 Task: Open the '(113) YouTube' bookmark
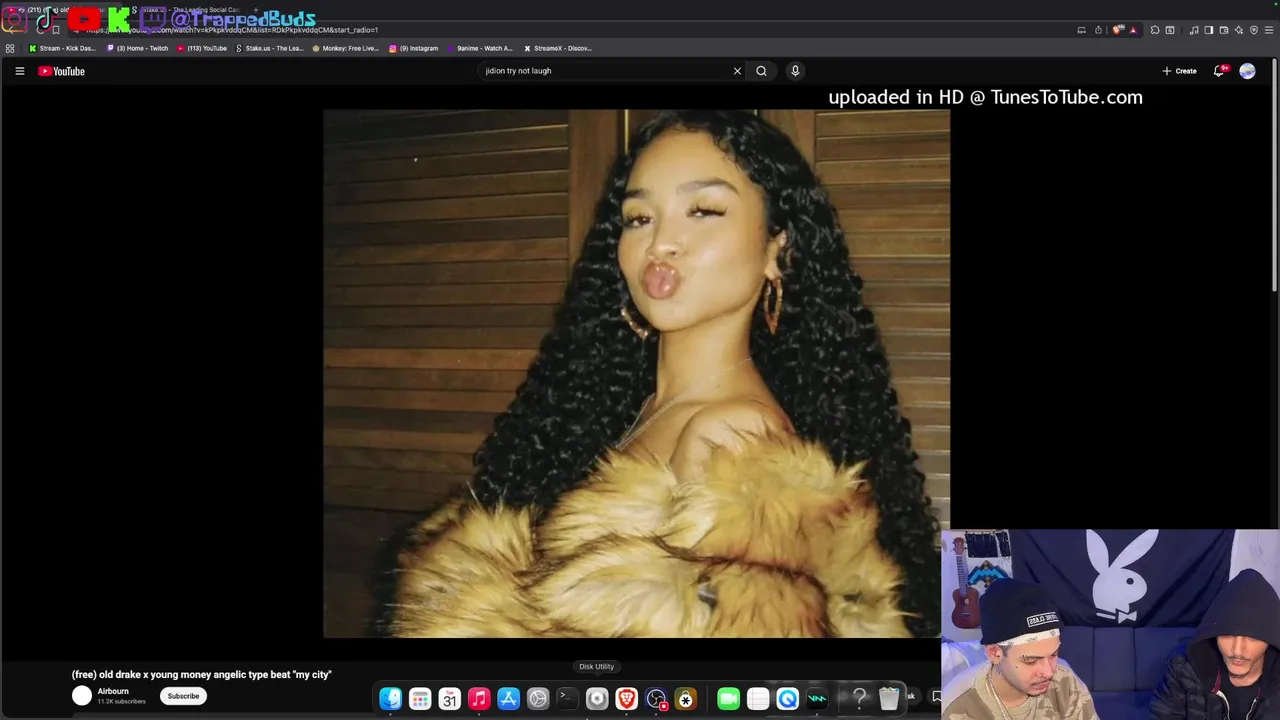click(202, 48)
